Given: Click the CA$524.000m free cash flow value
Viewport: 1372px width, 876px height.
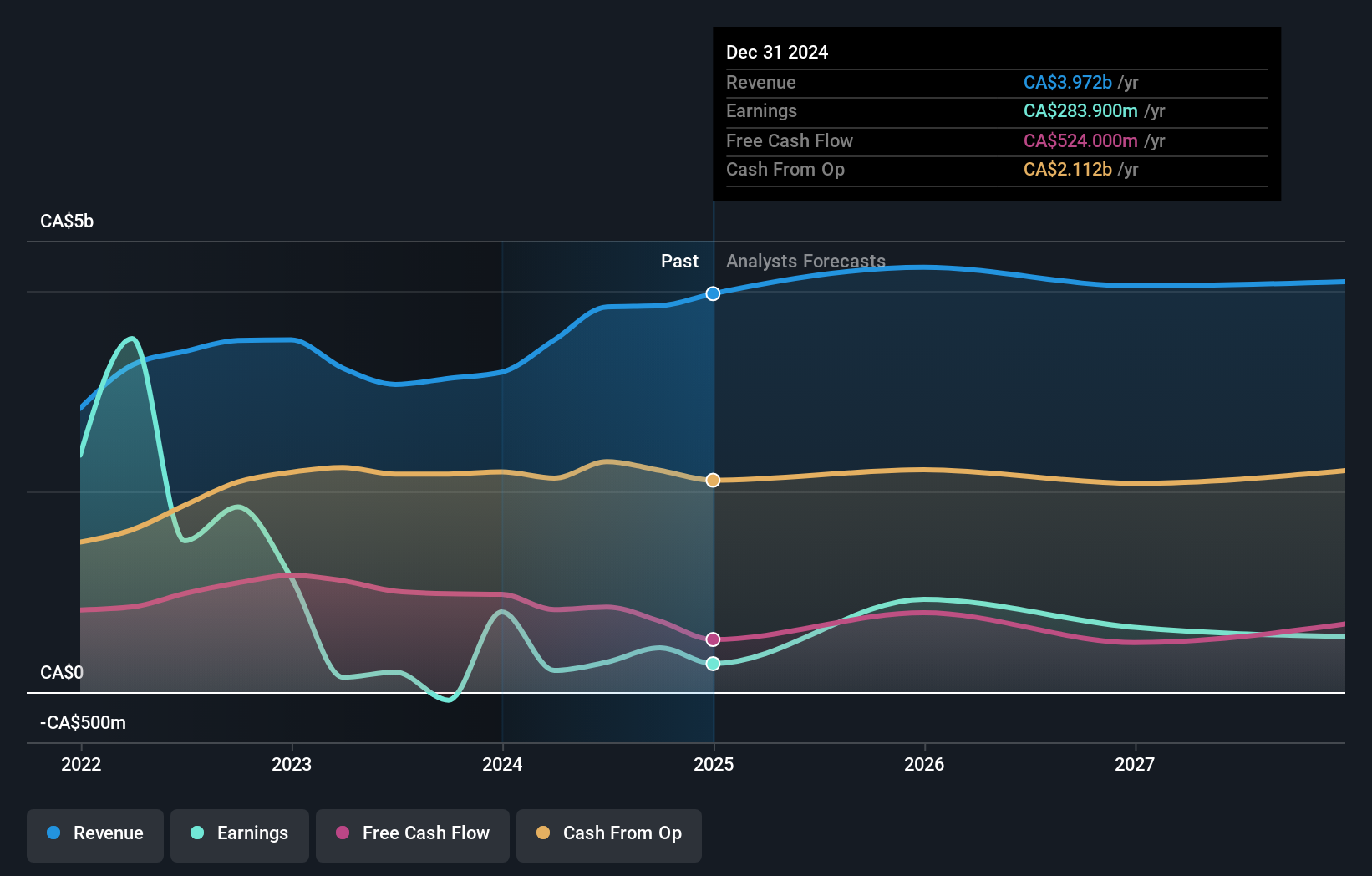Looking at the screenshot, I should pos(1080,141).
